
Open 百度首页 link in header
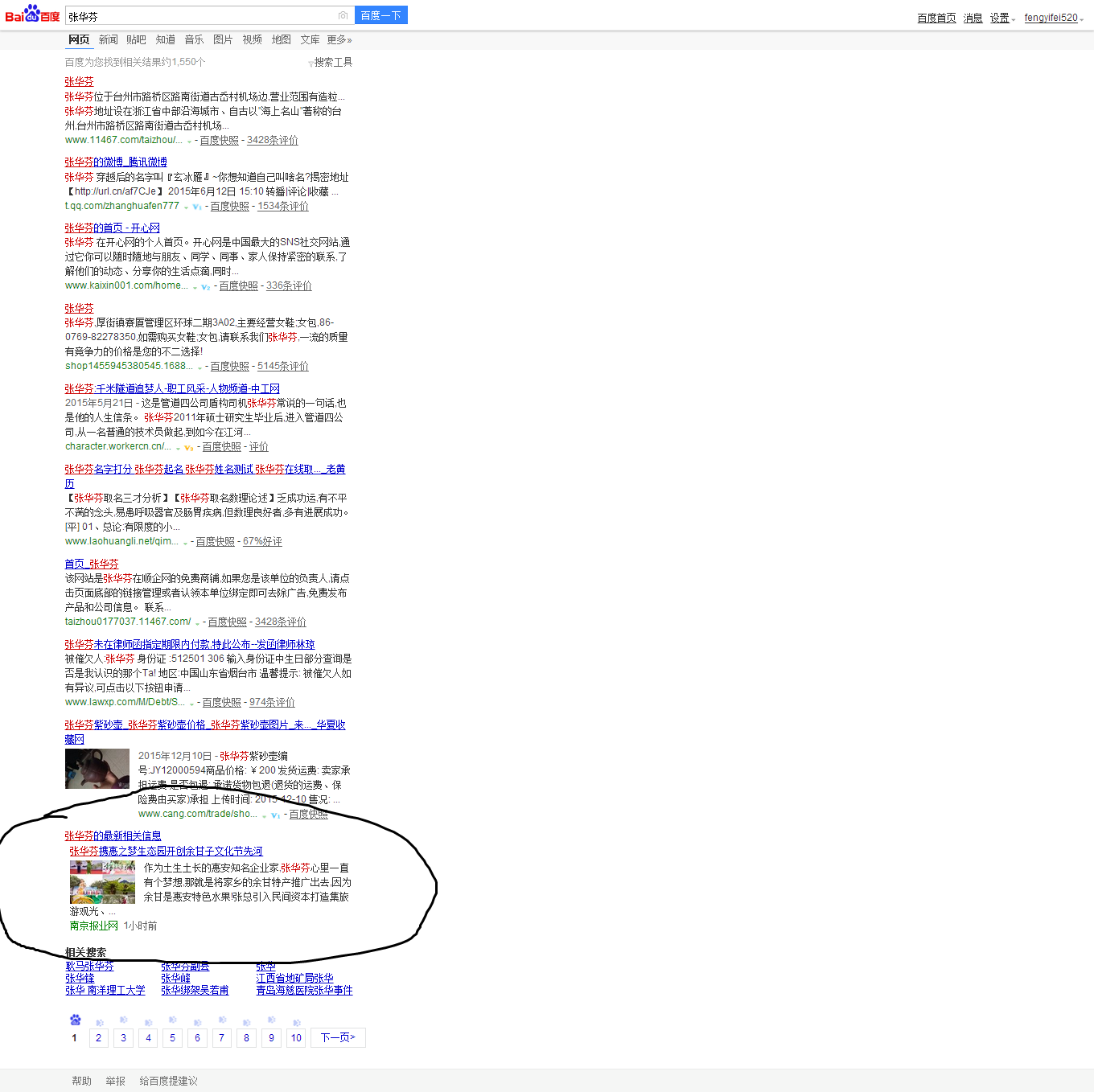pyautogui.click(x=936, y=18)
